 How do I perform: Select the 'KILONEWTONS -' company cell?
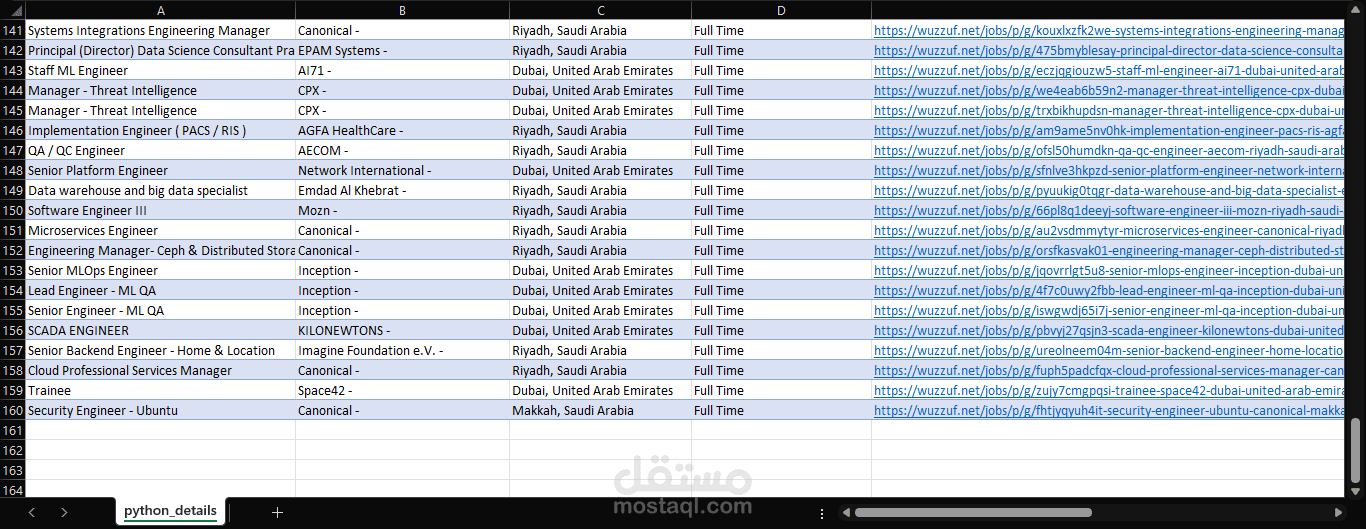(402, 330)
